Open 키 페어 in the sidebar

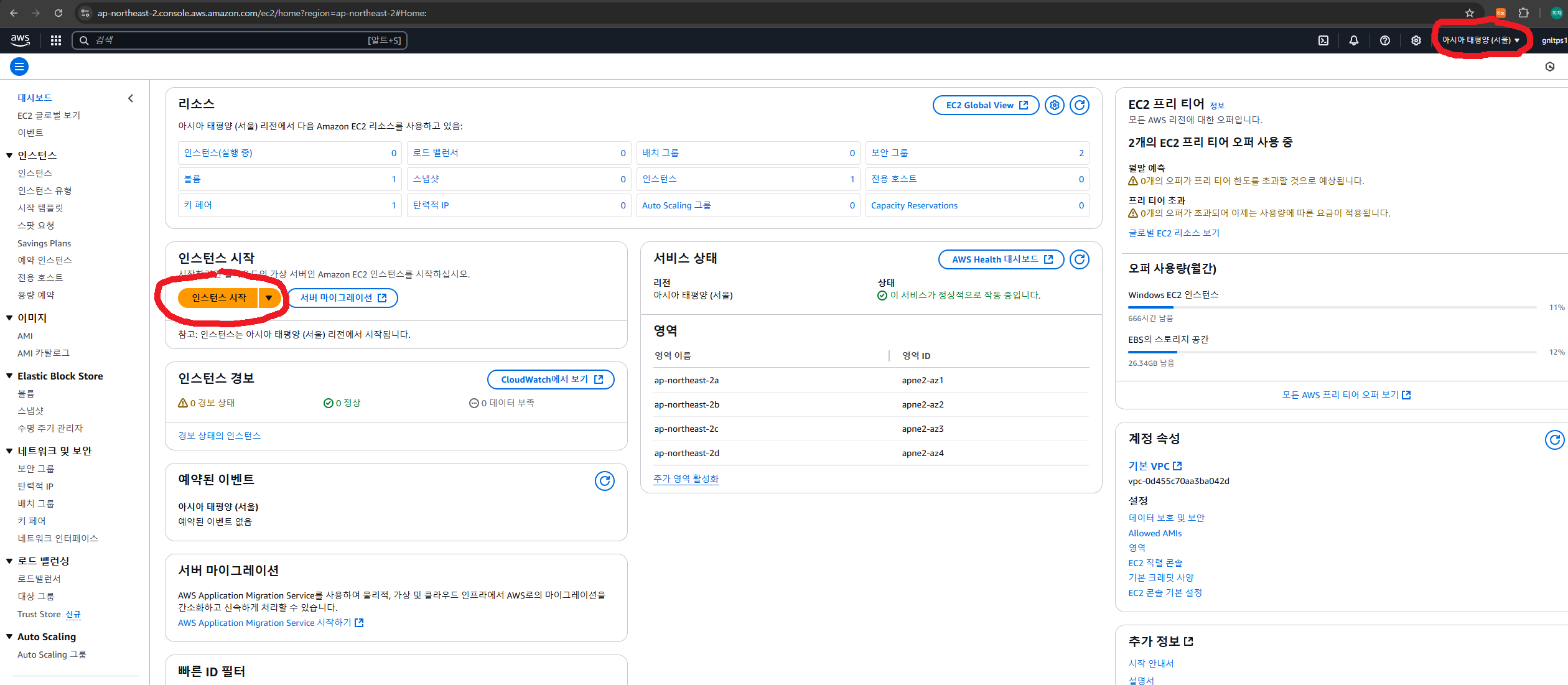coord(32,521)
